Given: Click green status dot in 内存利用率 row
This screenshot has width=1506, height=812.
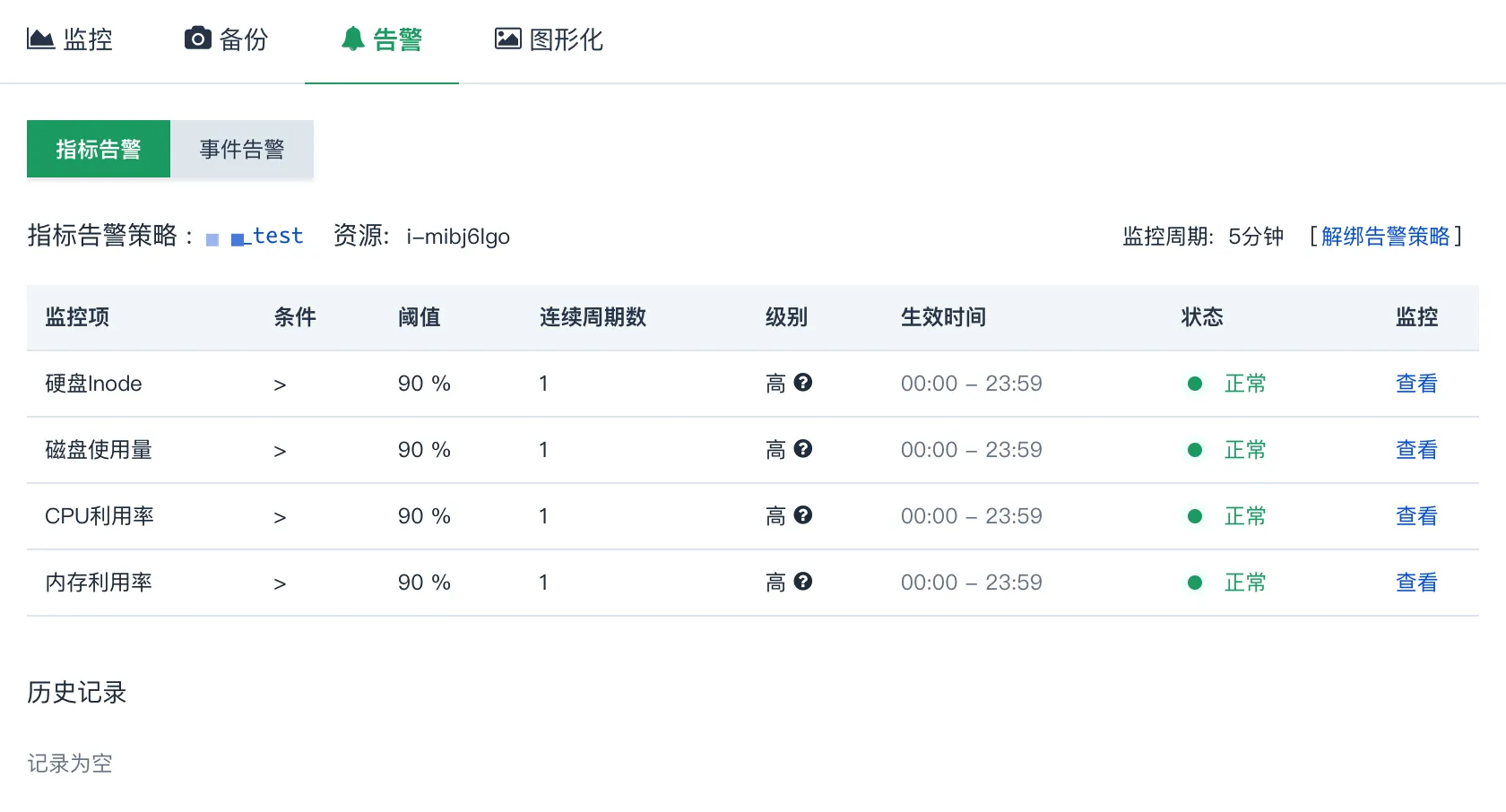Looking at the screenshot, I should click(1195, 583).
